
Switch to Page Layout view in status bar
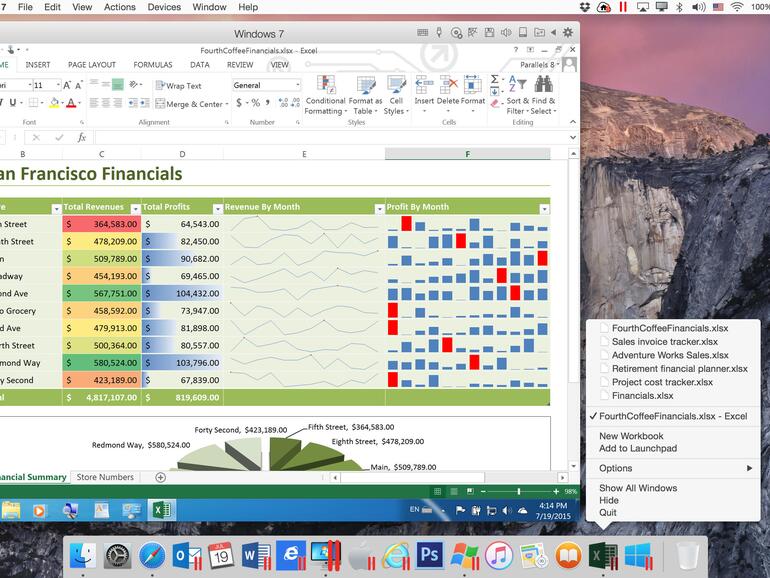454,491
